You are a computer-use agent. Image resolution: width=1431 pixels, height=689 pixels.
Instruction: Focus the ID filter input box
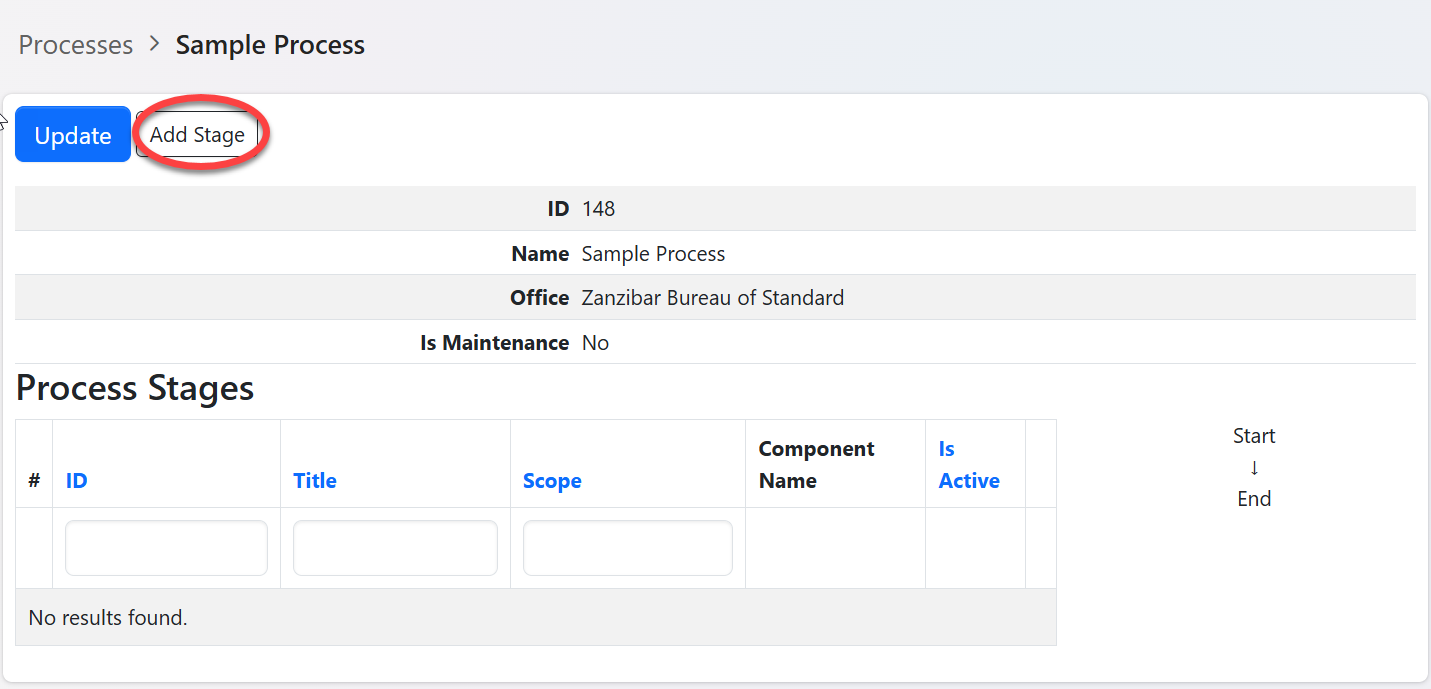pyautogui.click(x=166, y=548)
